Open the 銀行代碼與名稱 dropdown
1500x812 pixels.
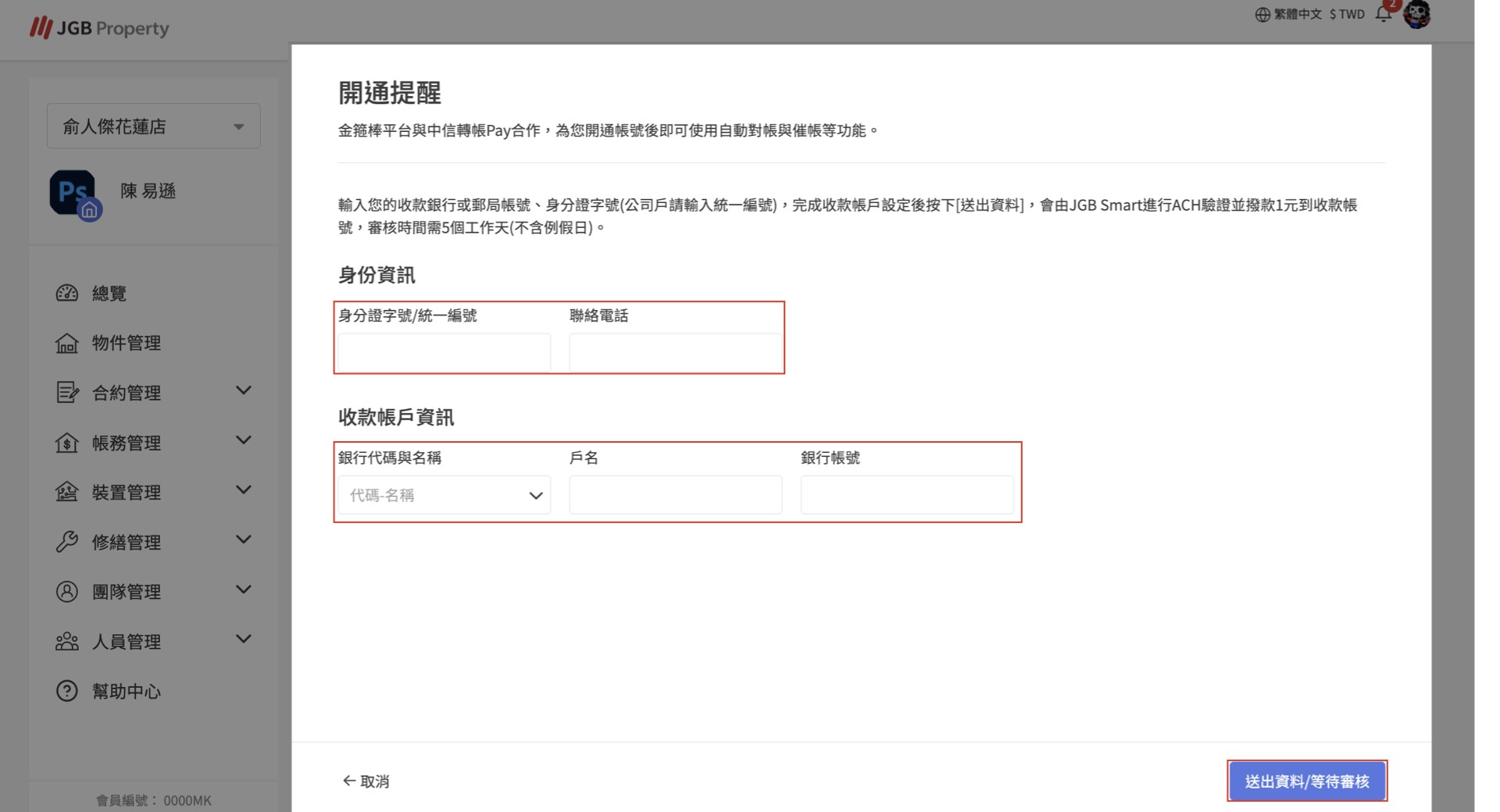pos(445,495)
